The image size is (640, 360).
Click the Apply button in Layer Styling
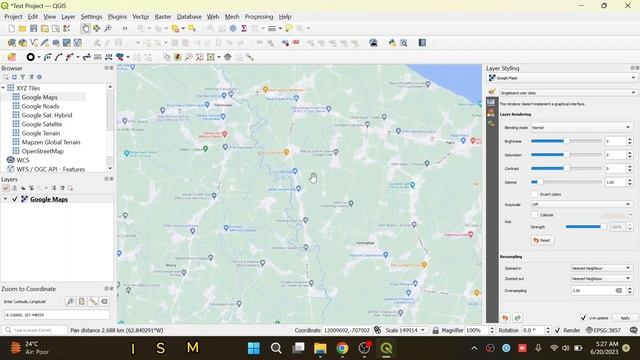point(625,318)
